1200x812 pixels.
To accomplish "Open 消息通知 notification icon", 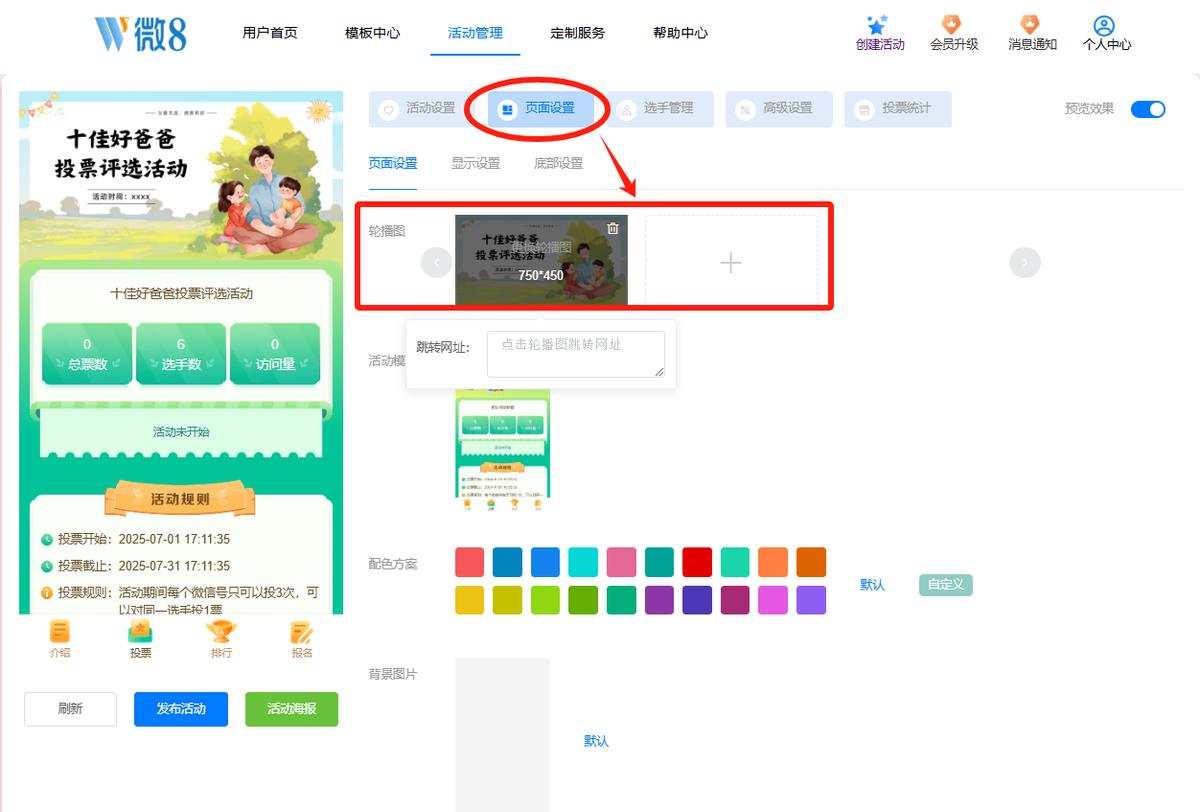I will tap(1029, 25).
